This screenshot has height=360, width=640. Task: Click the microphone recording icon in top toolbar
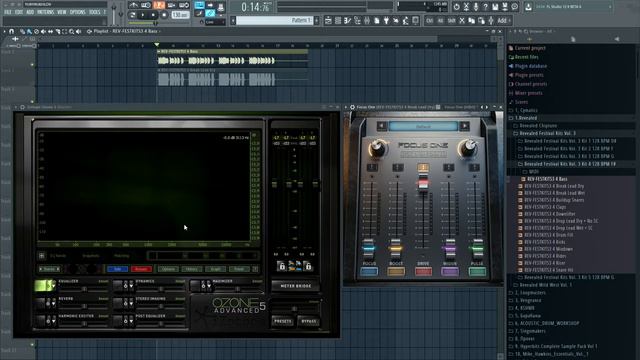(x=476, y=7)
